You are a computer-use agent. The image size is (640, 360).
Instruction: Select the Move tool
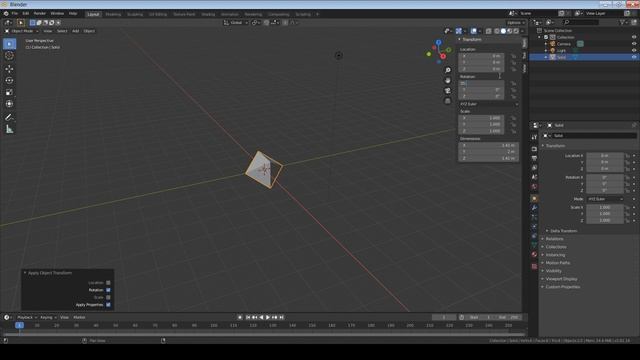pyautogui.click(x=9, y=69)
